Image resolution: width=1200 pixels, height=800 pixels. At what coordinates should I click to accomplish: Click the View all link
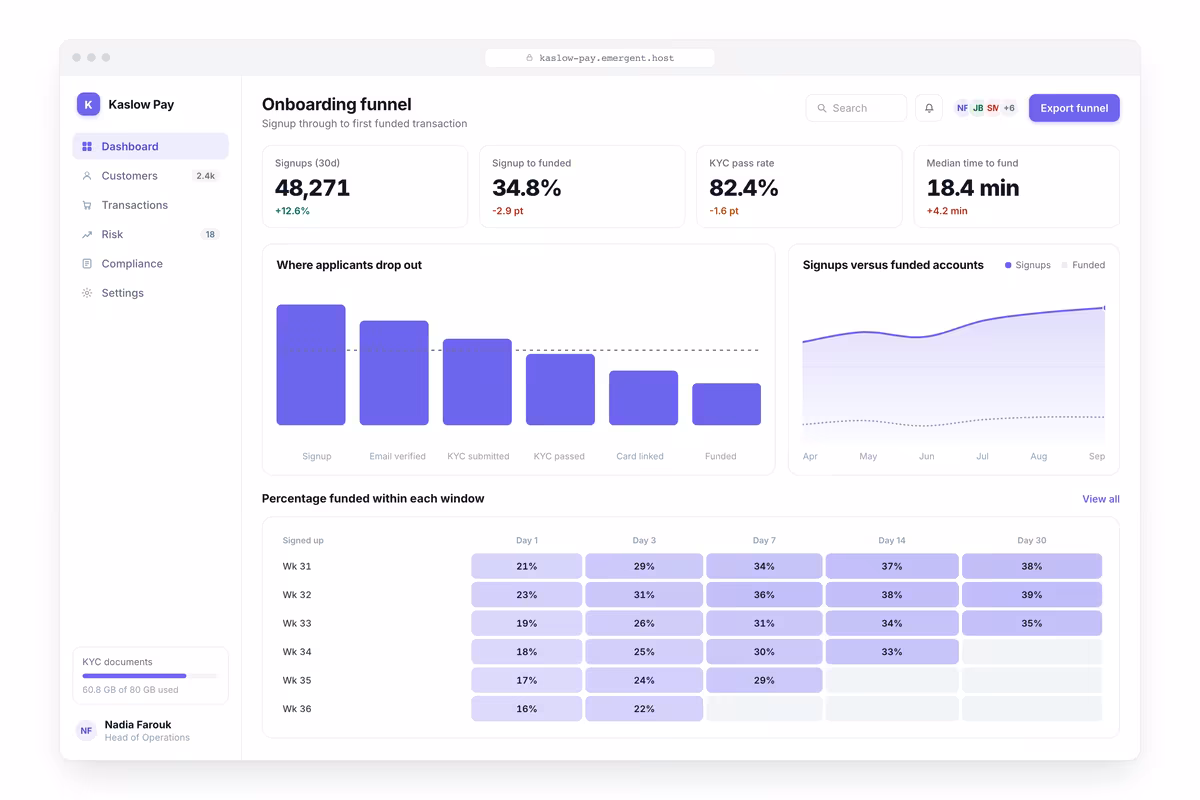(x=1101, y=499)
